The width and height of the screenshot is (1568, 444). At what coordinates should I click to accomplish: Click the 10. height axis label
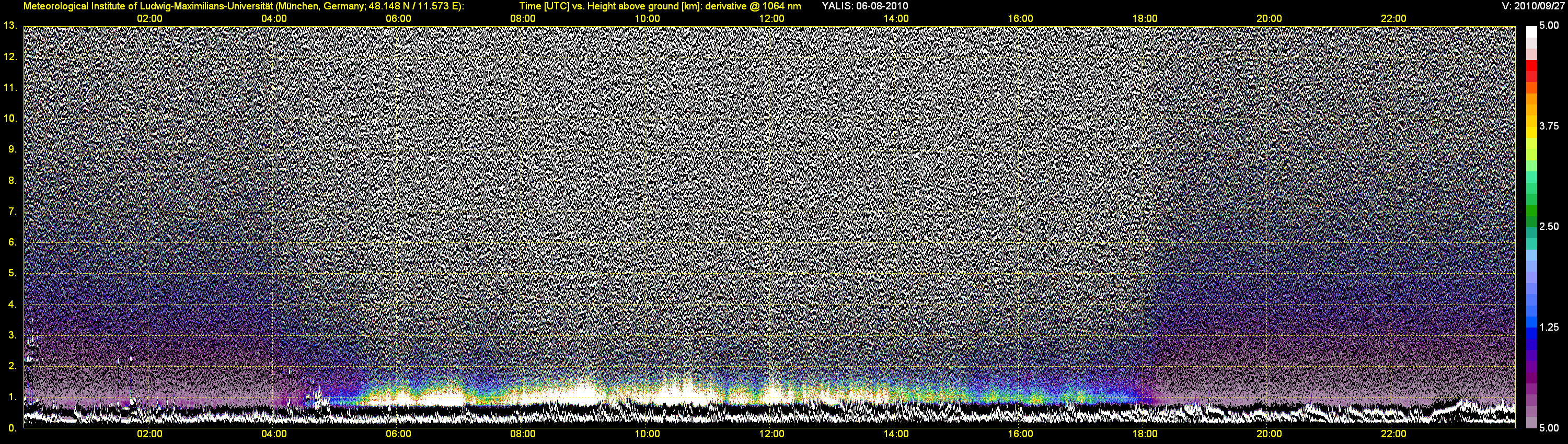coord(10,118)
